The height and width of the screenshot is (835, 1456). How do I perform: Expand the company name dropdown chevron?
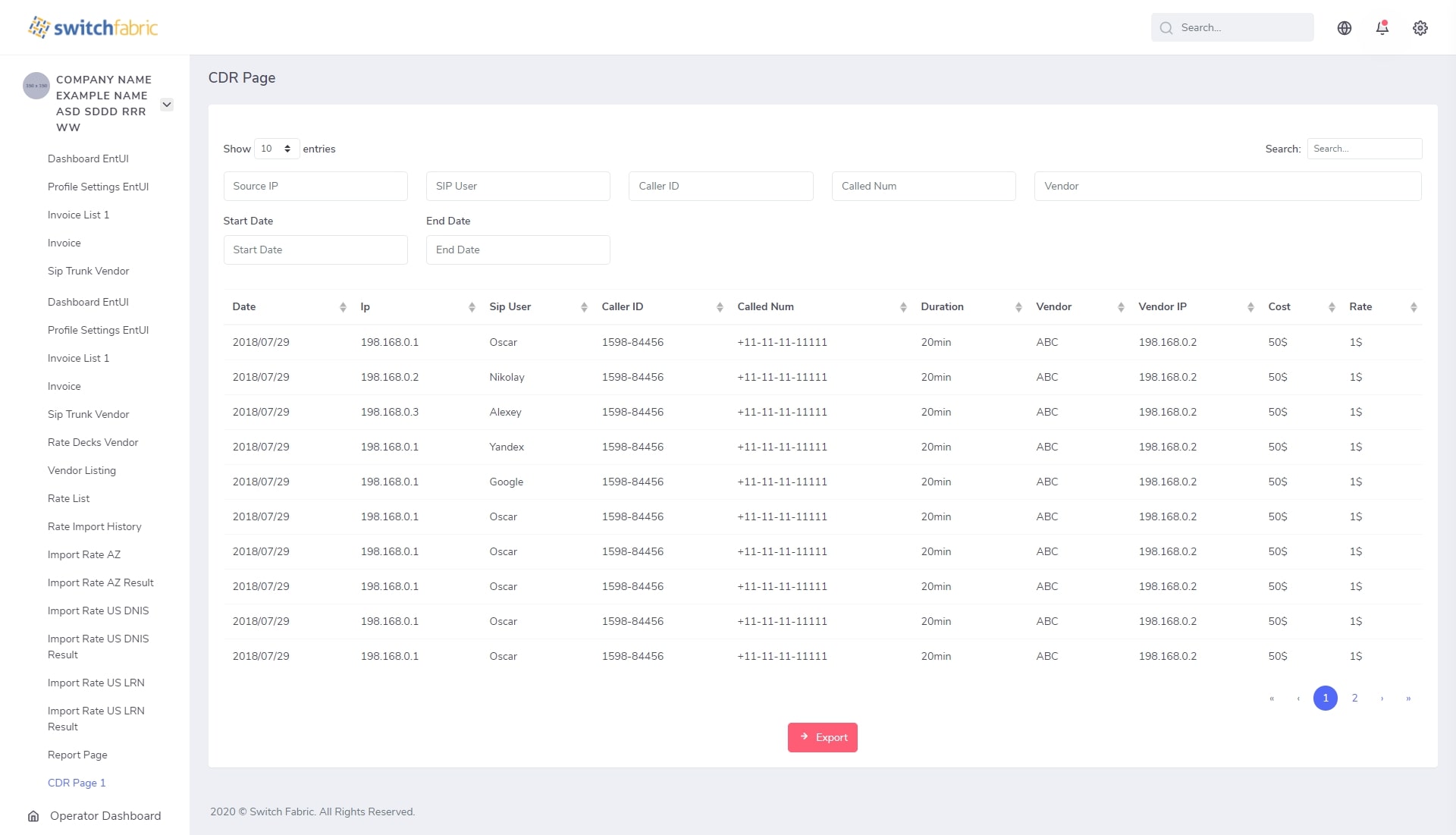tap(167, 105)
